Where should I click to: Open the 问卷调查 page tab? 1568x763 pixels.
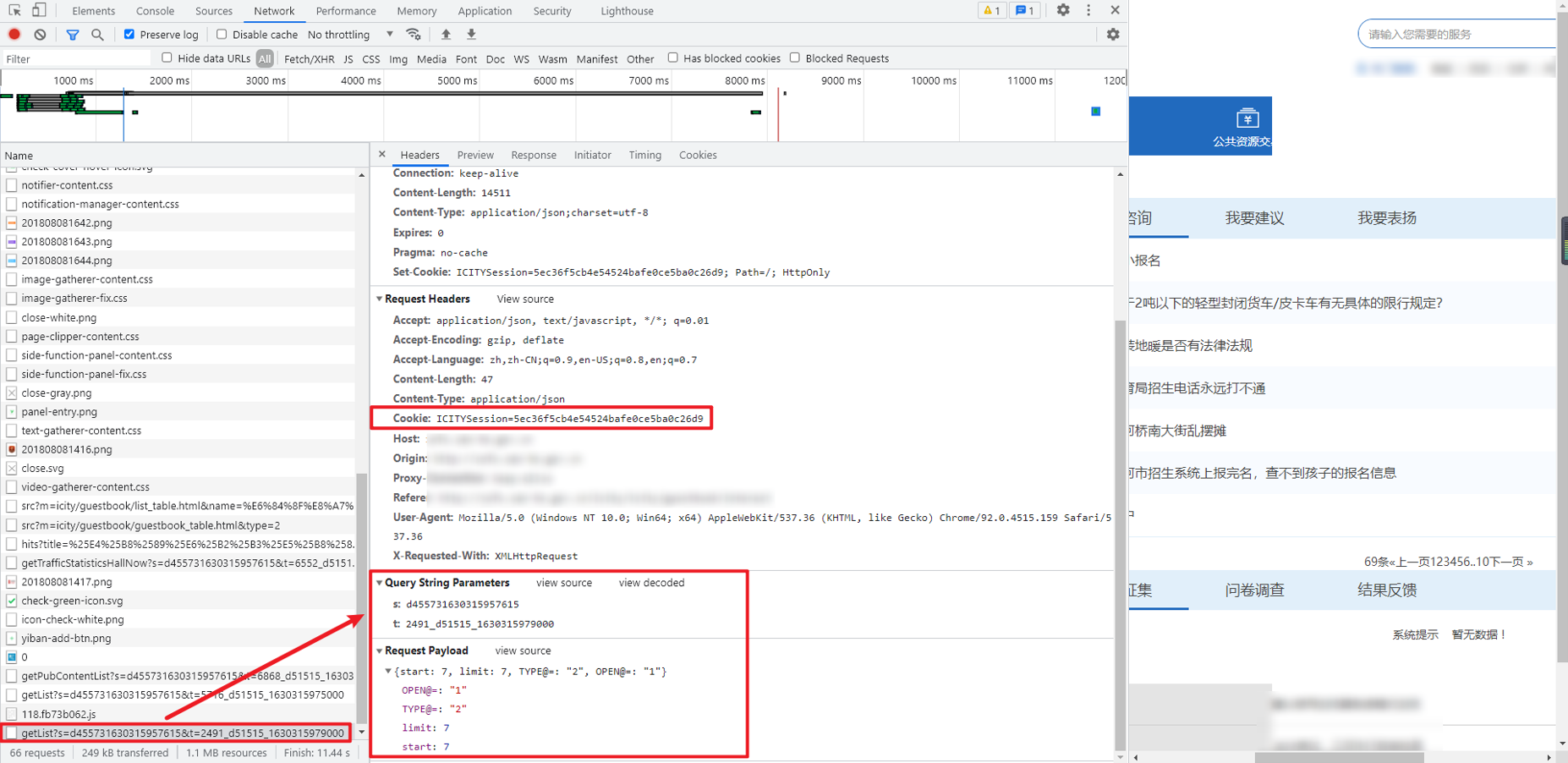[1254, 590]
